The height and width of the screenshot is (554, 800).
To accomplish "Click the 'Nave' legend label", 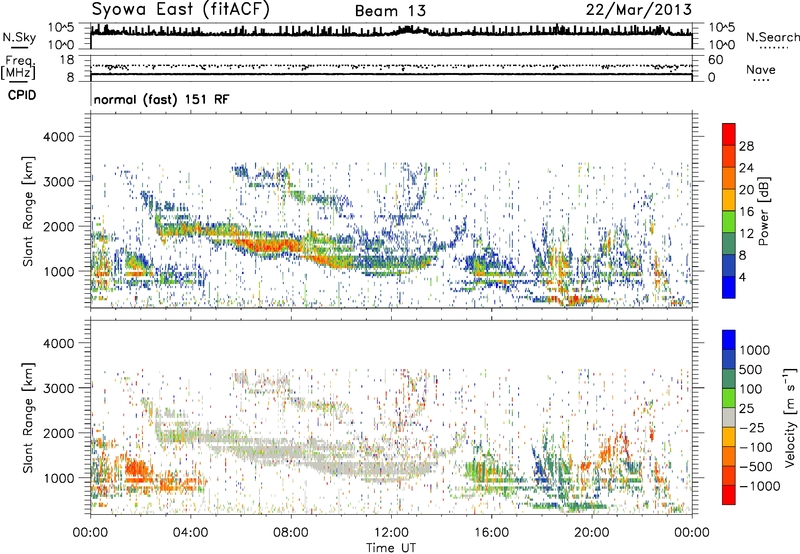I will [761, 70].
